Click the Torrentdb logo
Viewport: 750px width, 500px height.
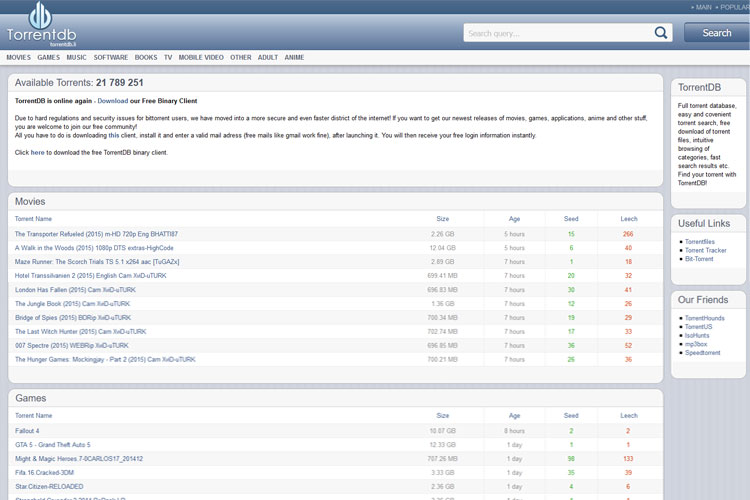coord(41,24)
